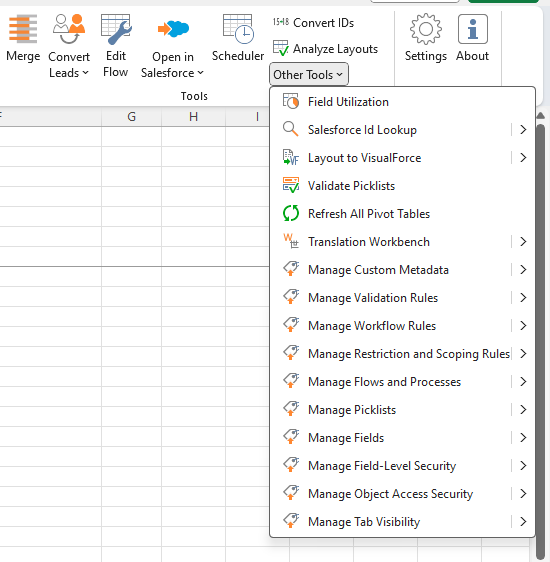Click the Validate Picklists icon
Screen dimensions: 550x562
[x=291, y=185]
